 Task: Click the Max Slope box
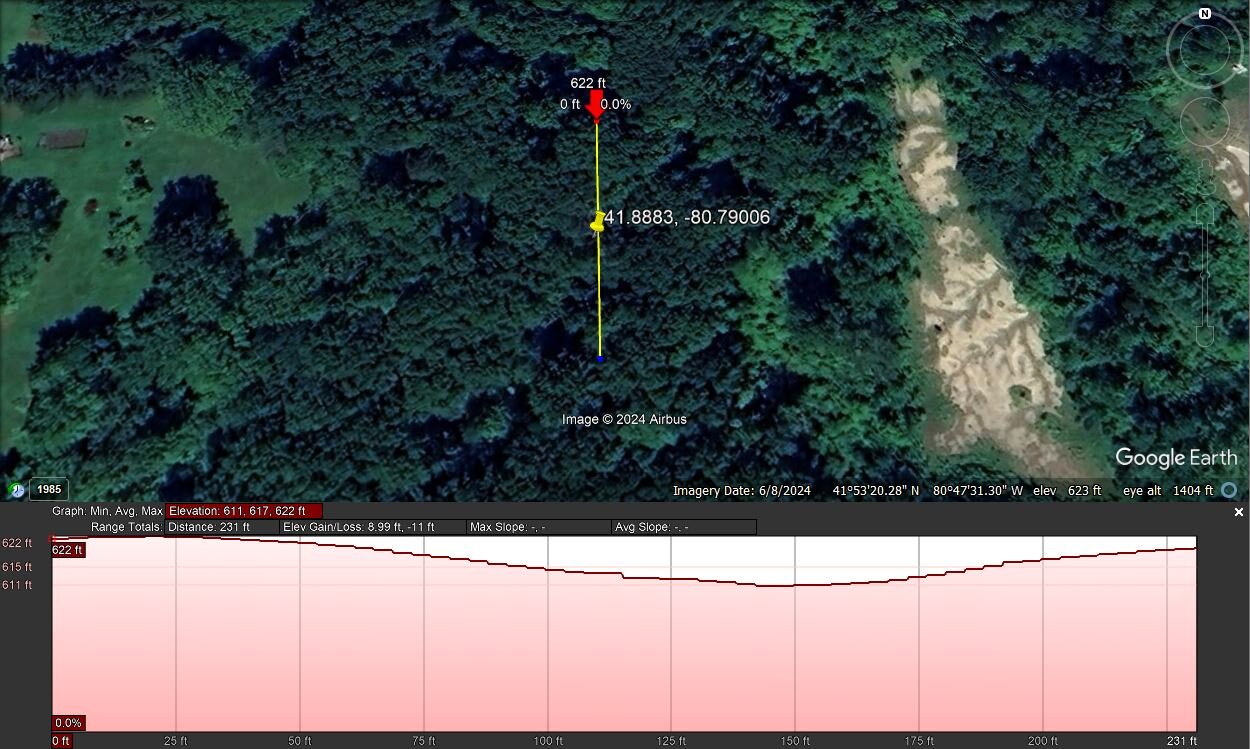538,527
